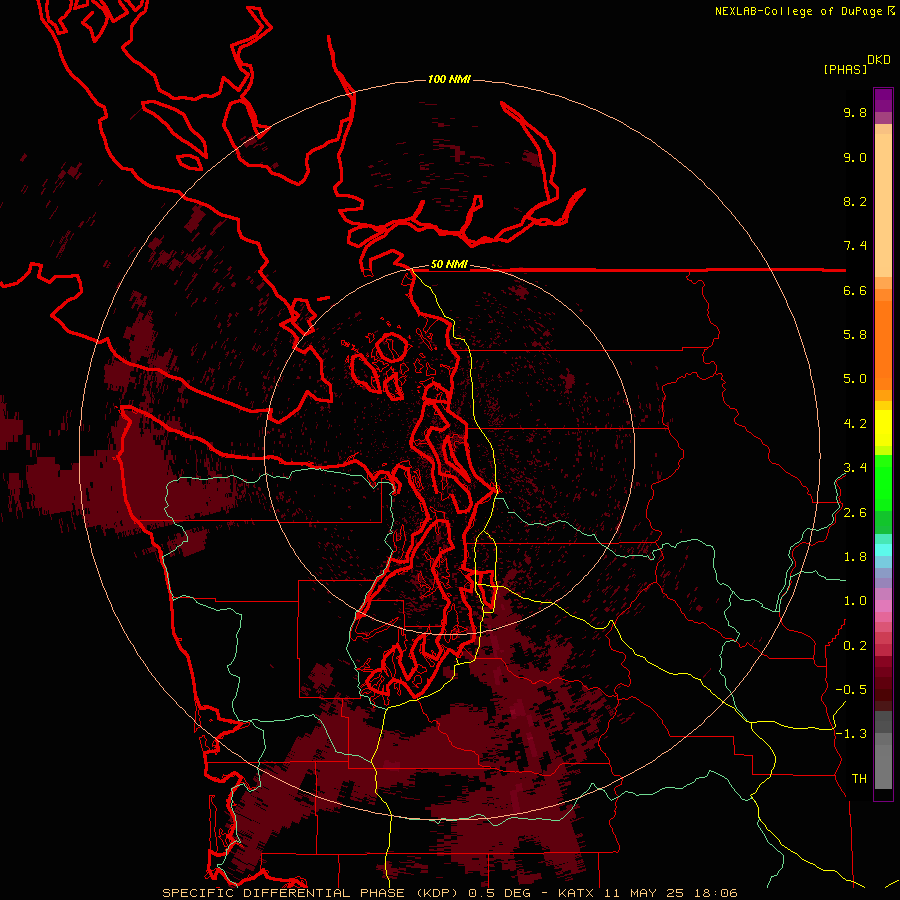The image size is (900, 900).
Task: Click the 6.6 legend value
Action: coord(855,290)
